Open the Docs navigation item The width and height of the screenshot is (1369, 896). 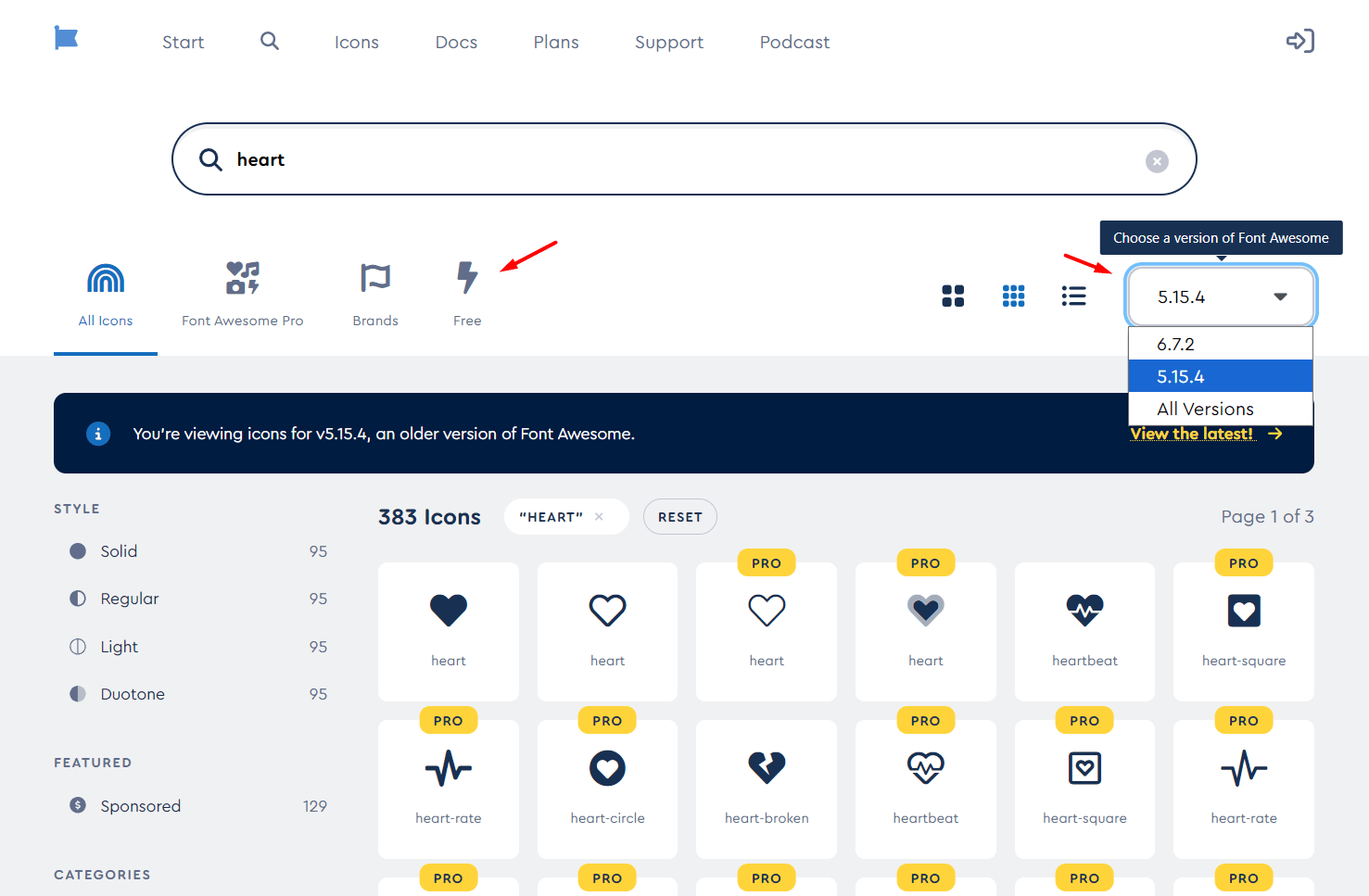pyautogui.click(x=456, y=42)
